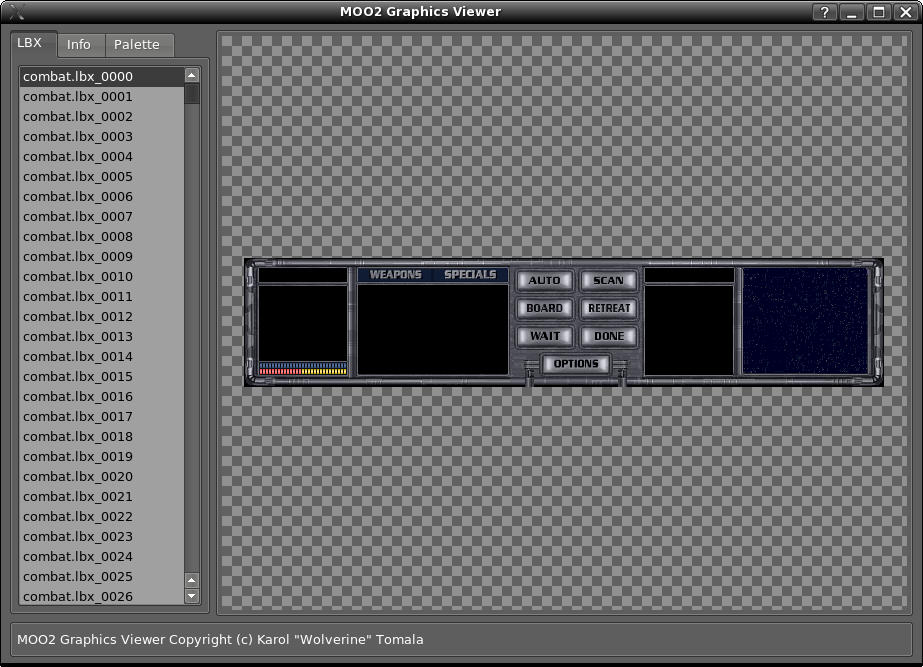Choose combat.lbx_0004 from the list
Viewport: 923px width, 667px height.
(102, 157)
